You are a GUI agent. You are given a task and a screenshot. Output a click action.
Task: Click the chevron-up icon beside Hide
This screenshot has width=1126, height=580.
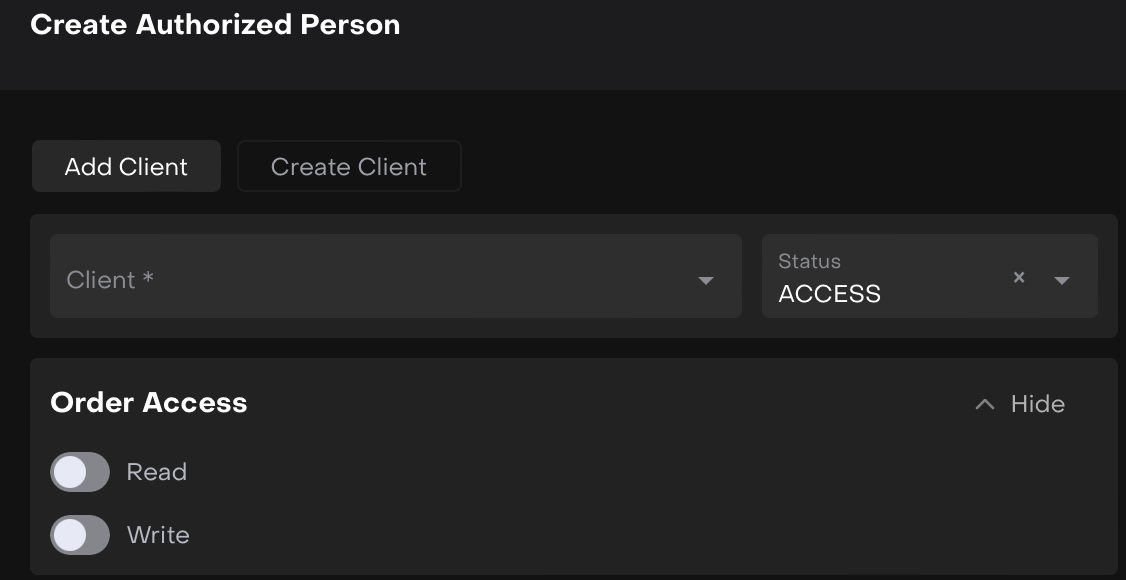point(985,404)
